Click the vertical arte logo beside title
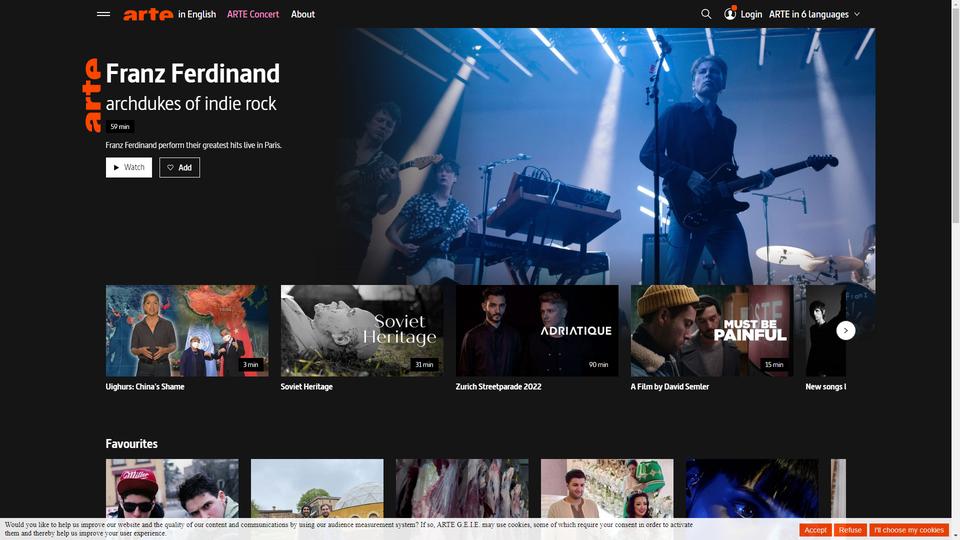960x540 pixels. [x=92, y=96]
